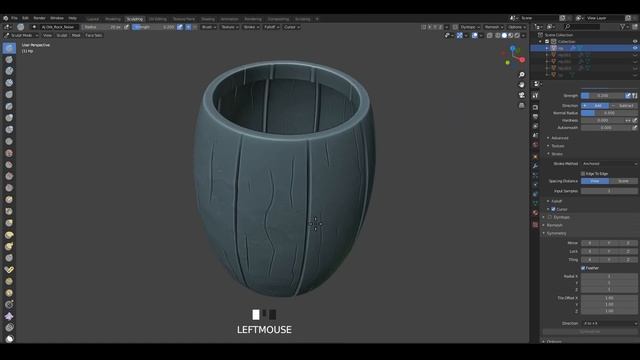640x360 pixels.
Task: Open the File menu
Action: pyautogui.click(x=14, y=18)
